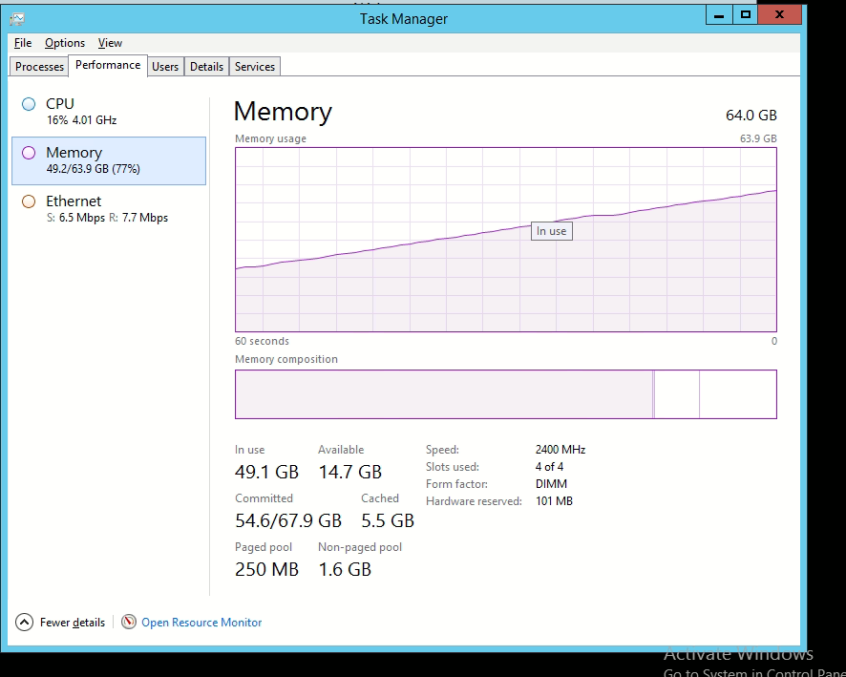This screenshot has height=677, width=846.
Task: Open the File menu
Action: tap(23, 43)
